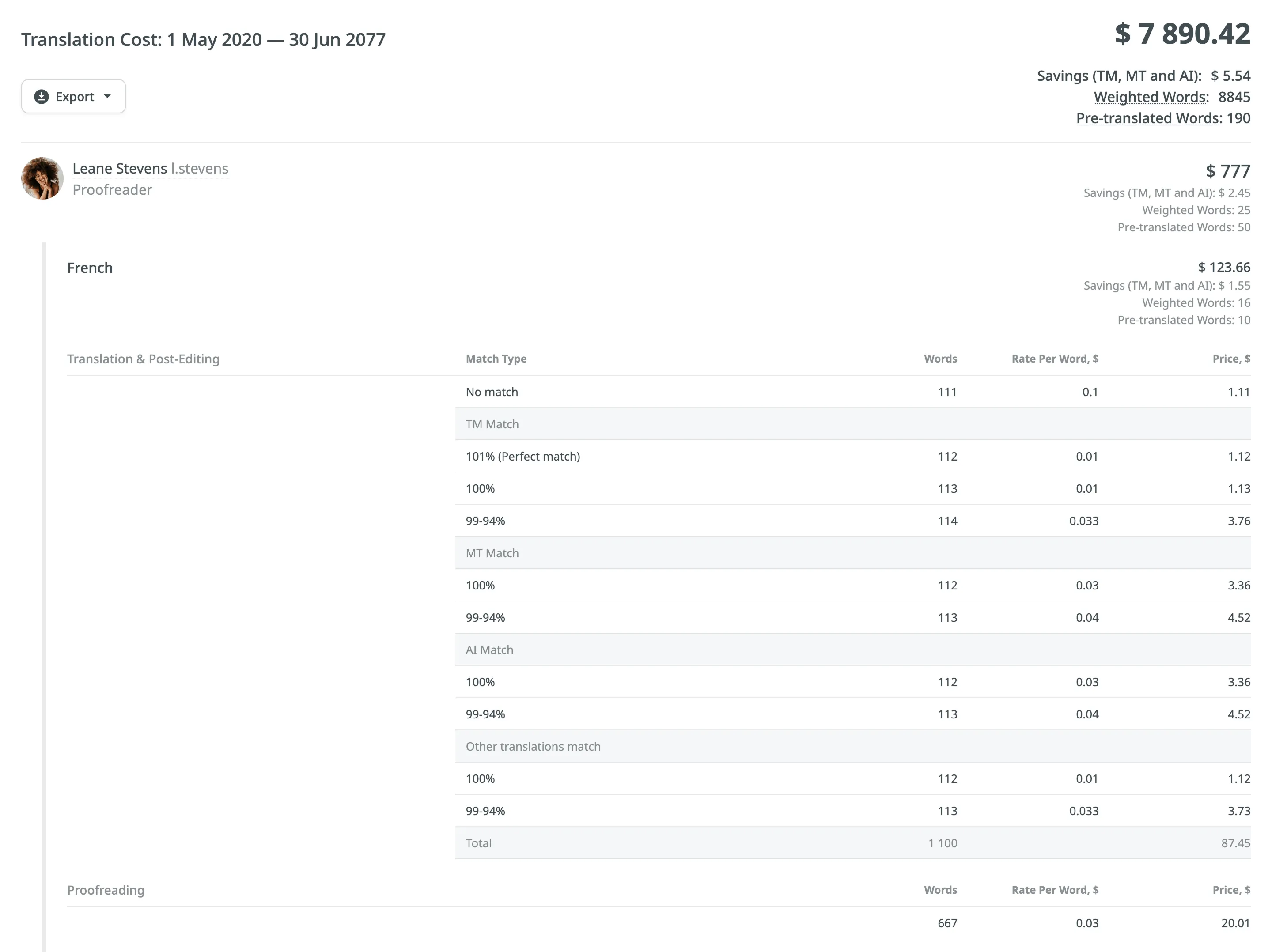Screen dimensions: 1272x952
Task: Select the French language section
Action: 90,267
